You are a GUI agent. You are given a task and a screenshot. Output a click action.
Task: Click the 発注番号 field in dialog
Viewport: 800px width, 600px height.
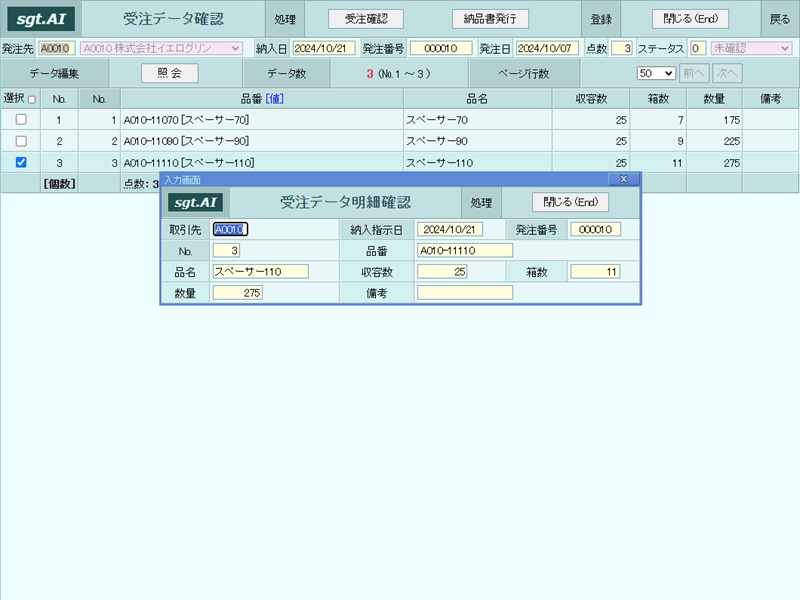point(595,230)
